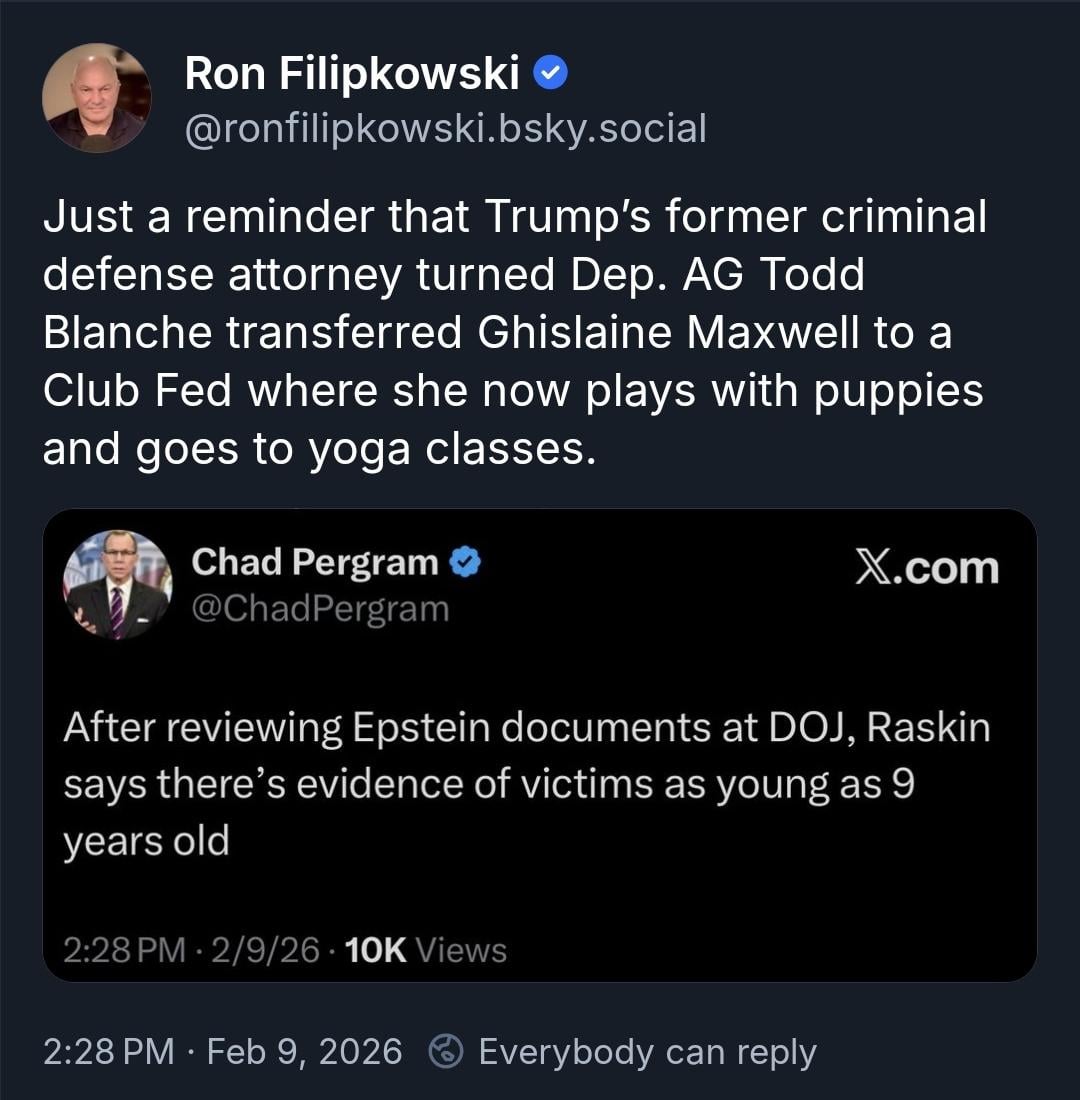Viewport: 1080px width, 1100px height.
Task: Open the Ron Filipkowski display name
Action: coord(352,73)
